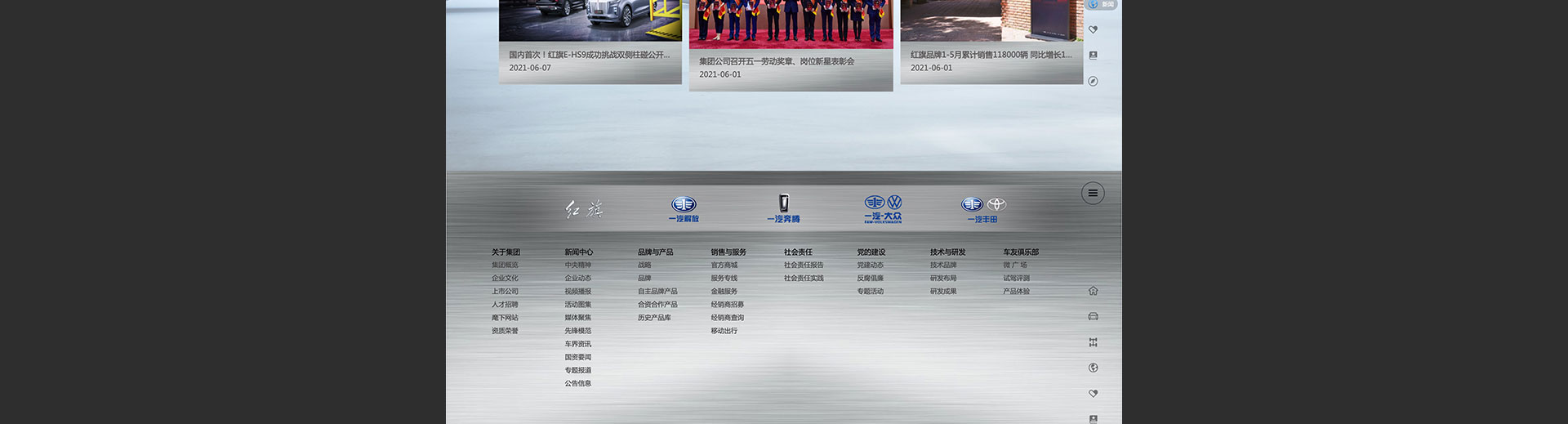The width and height of the screenshot is (1568, 424).
Task: Open the FAW-Volkswagen 一汽-大众 logo
Action: pyautogui.click(x=883, y=209)
